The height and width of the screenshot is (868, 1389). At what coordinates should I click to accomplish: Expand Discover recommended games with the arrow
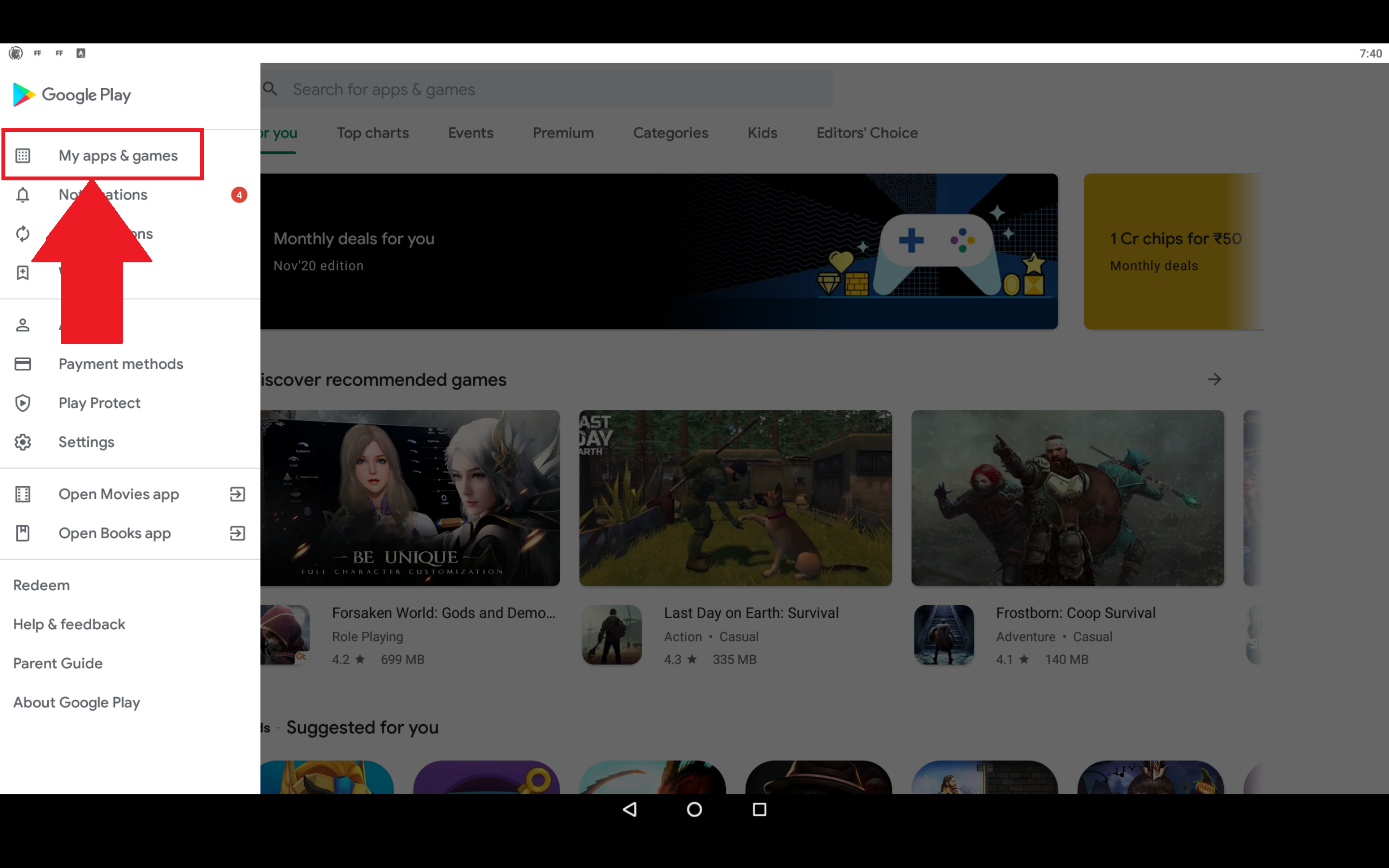1214,380
